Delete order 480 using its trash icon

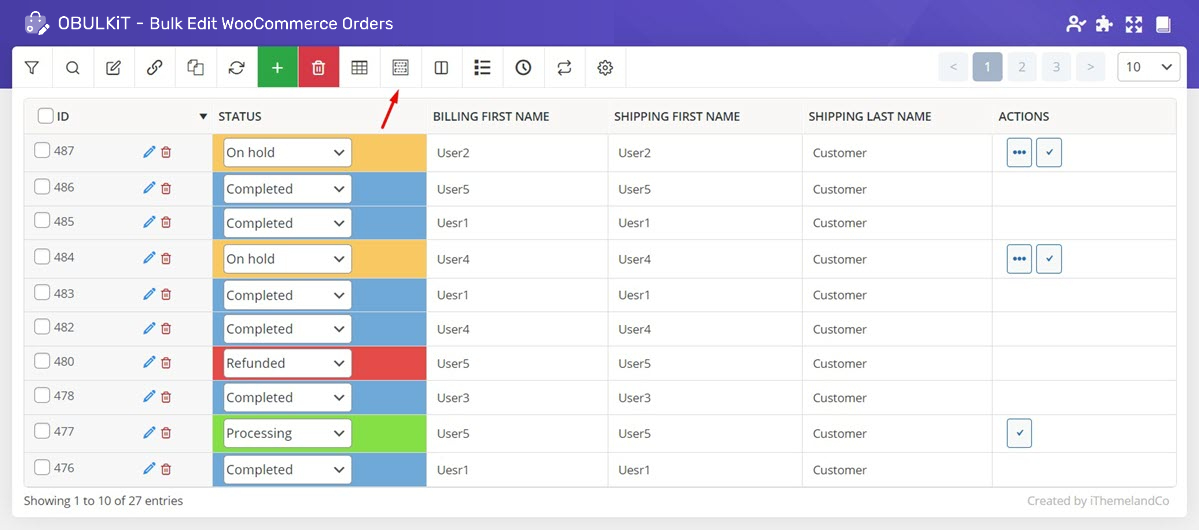tap(166, 363)
